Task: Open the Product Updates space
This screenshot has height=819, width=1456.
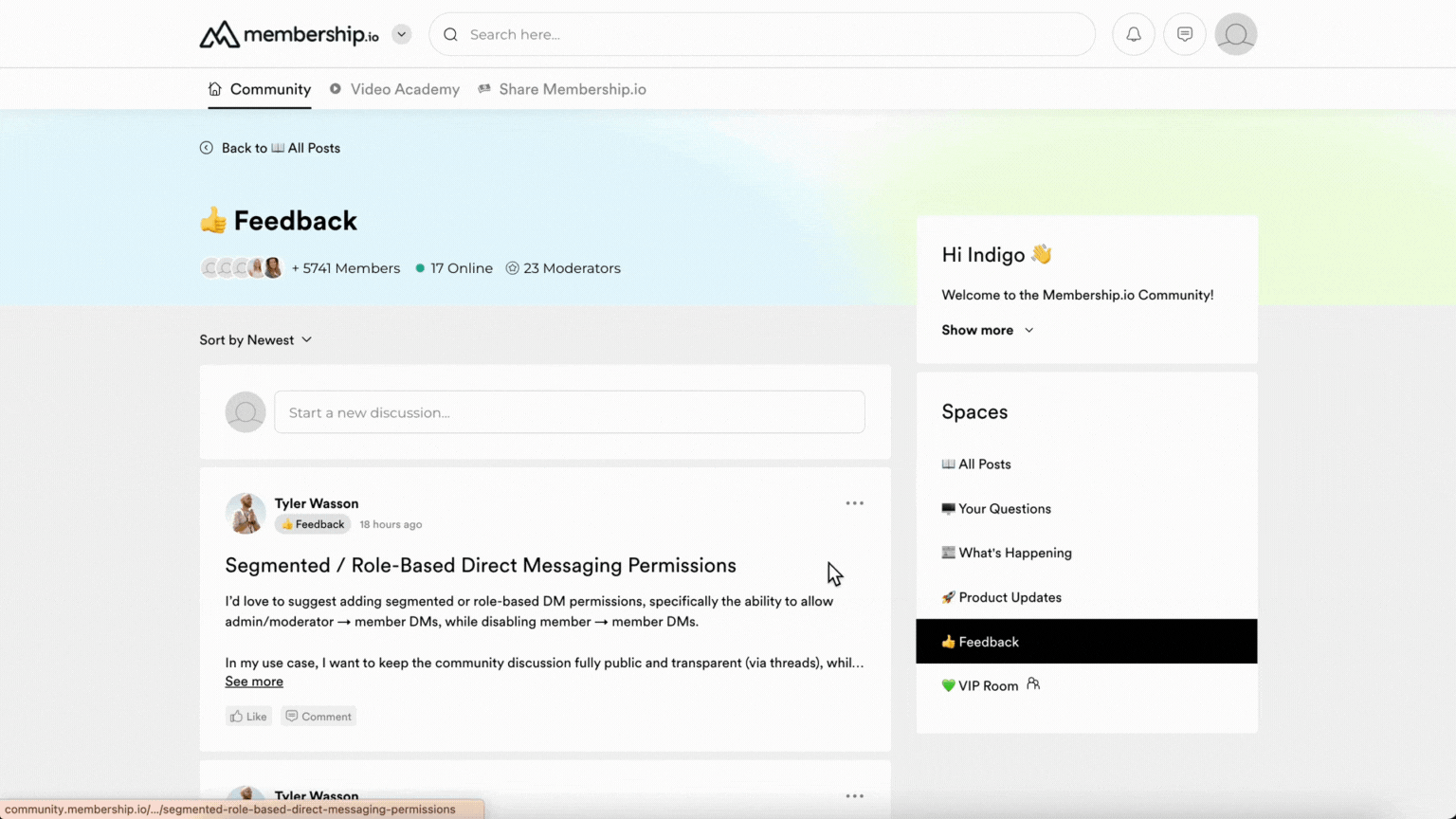Action: 1001,597
